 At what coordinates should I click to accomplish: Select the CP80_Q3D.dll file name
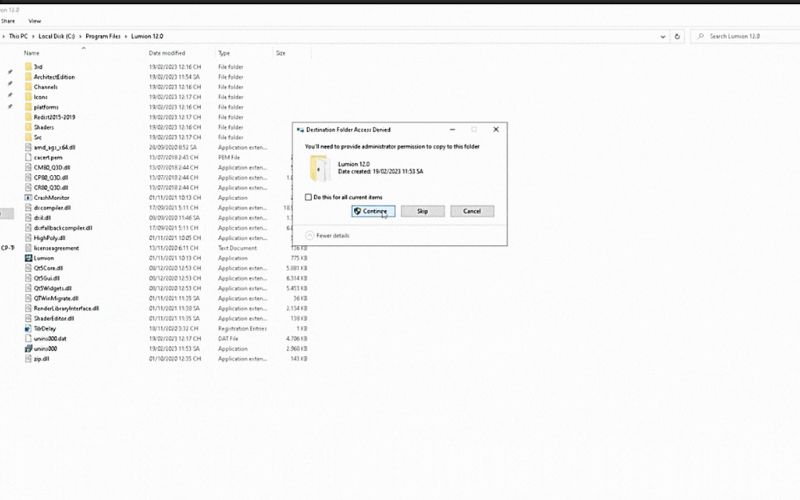pos(51,178)
